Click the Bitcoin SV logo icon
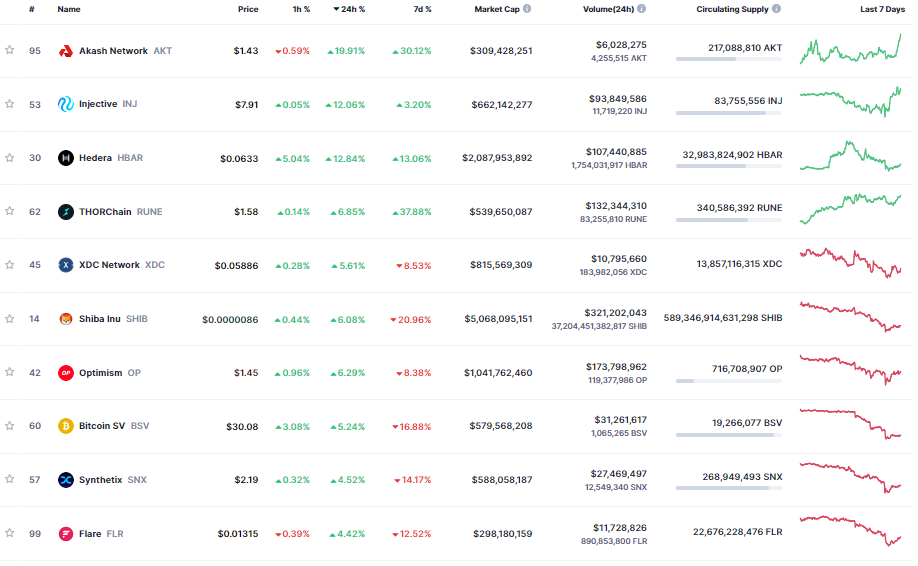 [x=66, y=426]
